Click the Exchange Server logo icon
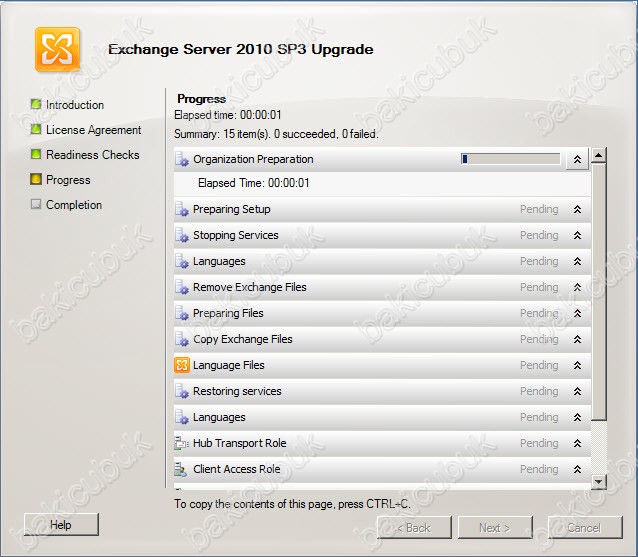638x557 pixels. coord(57,49)
